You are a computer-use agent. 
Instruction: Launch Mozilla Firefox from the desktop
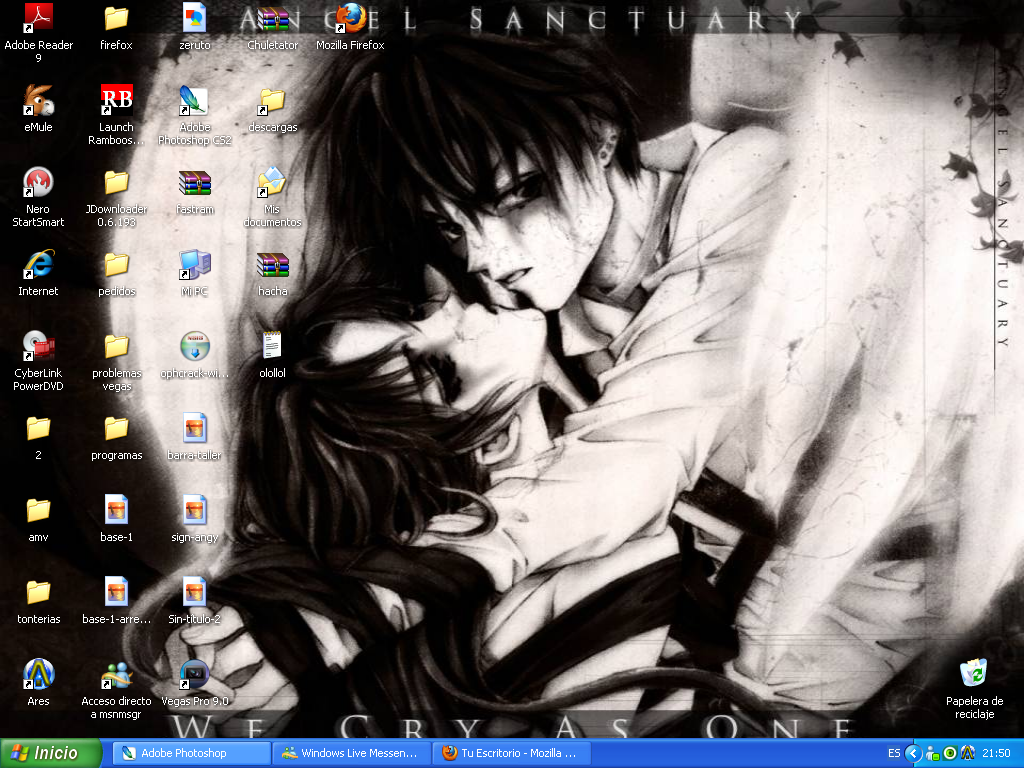350,19
